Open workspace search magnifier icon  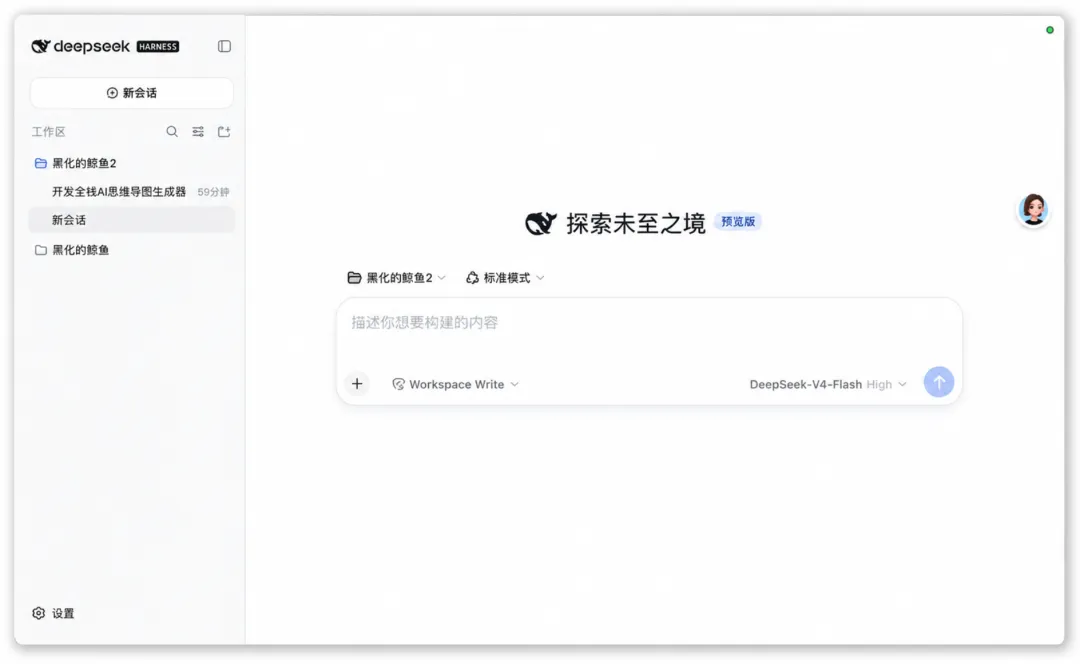(172, 132)
